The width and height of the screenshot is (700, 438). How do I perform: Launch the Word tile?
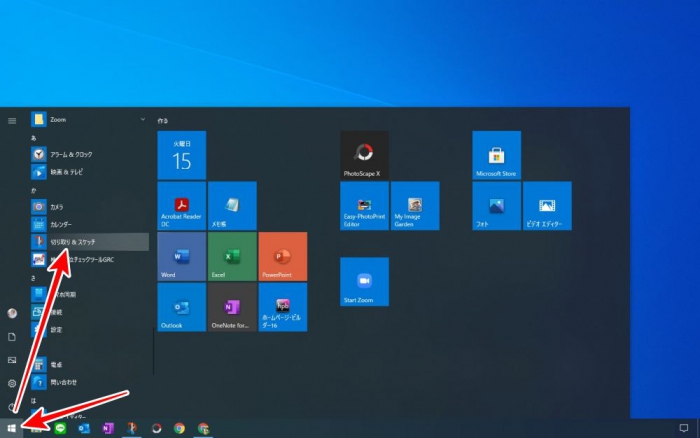click(x=182, y=256)
